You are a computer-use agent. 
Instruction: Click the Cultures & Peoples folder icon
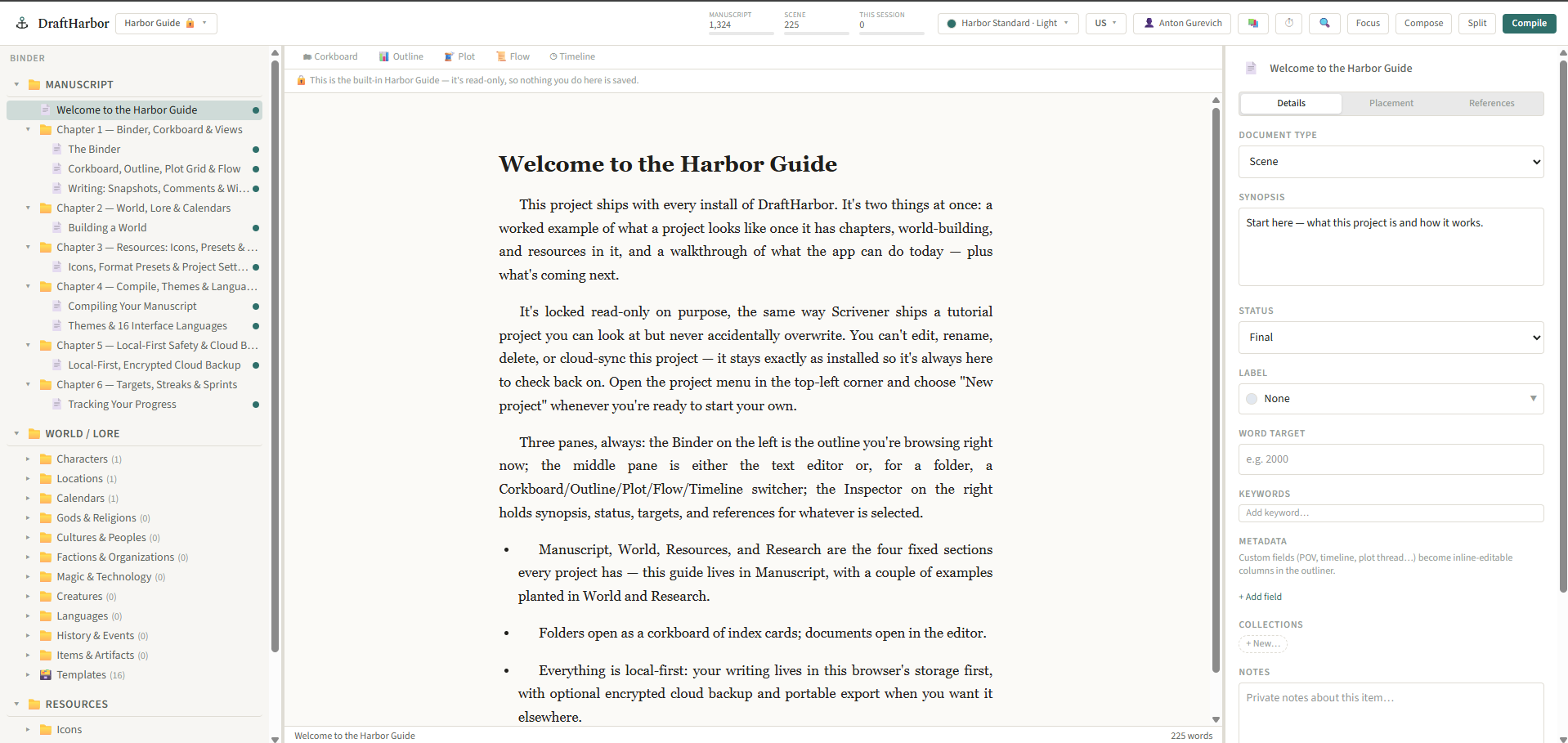click(x=46, y=537)
